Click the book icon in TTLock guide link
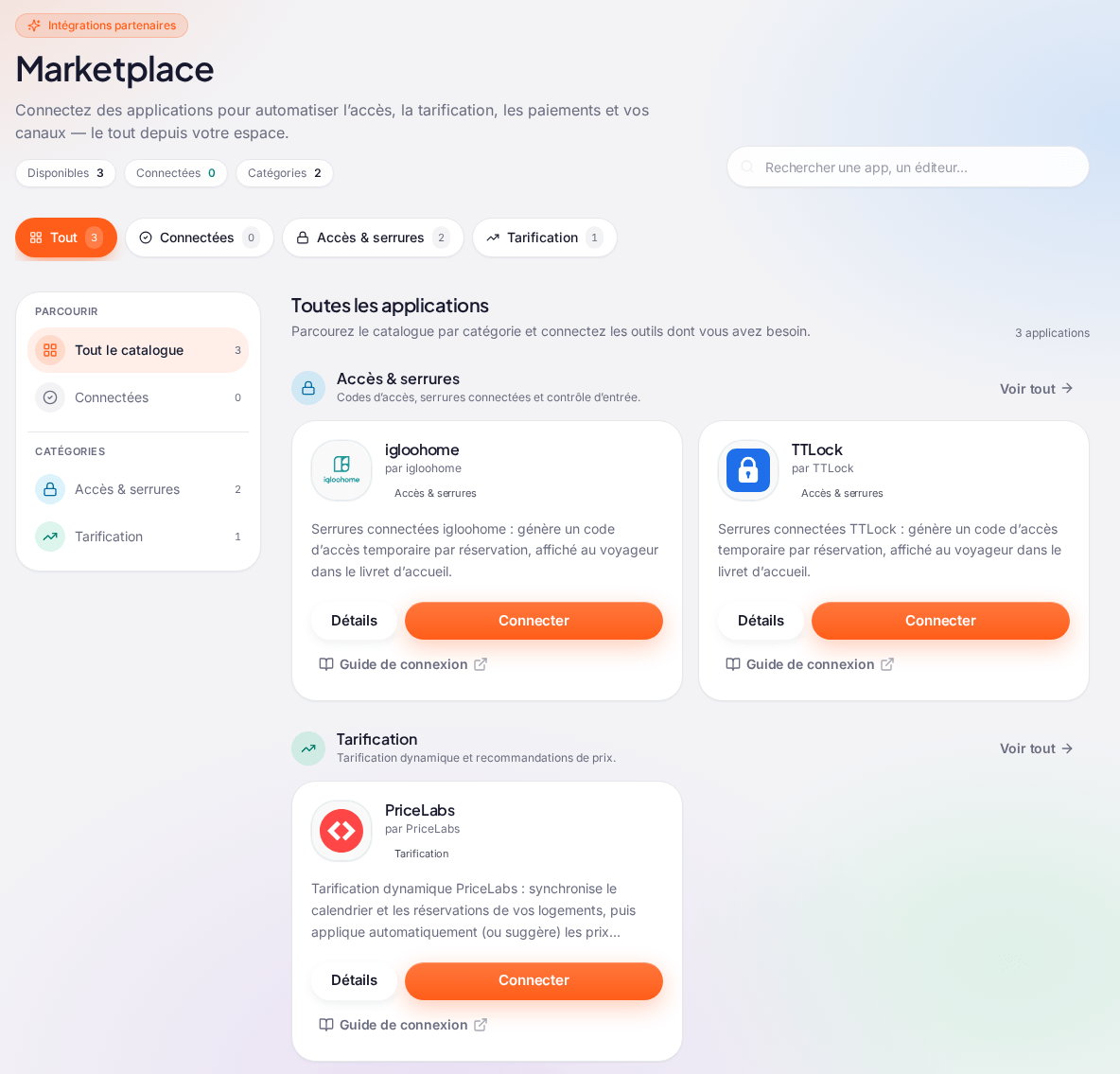The width and height of the screenshot is (1120, 1074). 733,664
